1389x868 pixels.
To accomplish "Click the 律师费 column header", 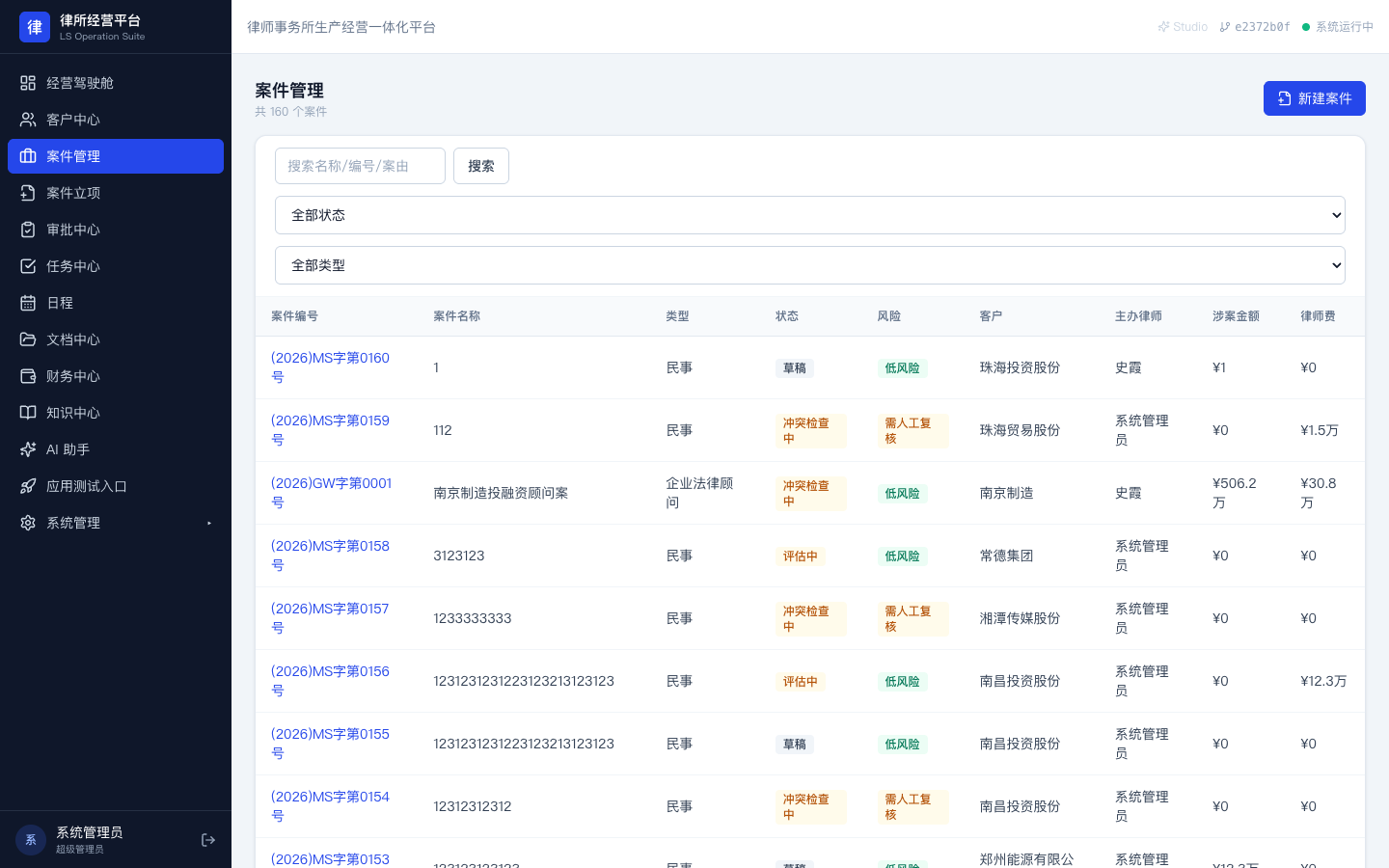I will (1318, 316).
